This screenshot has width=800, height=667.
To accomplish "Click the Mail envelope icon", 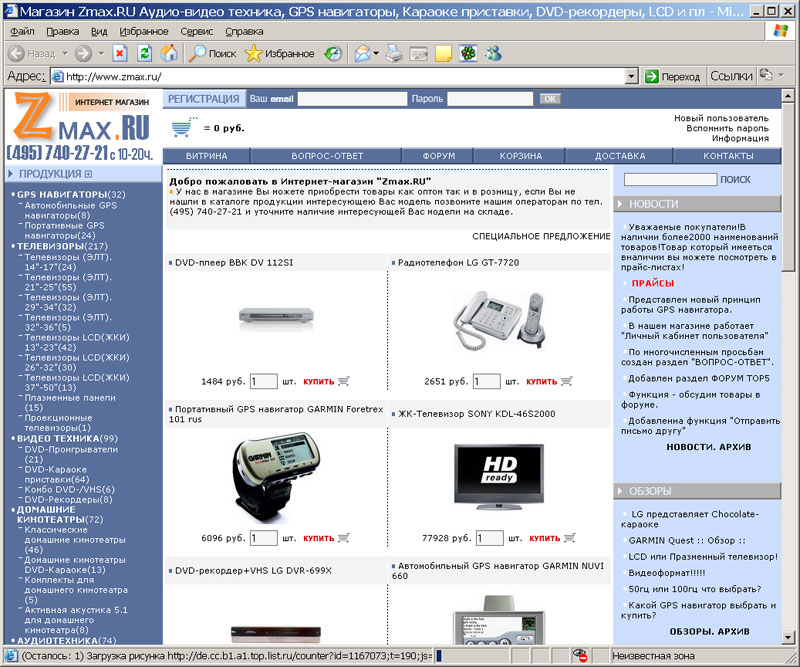I will click(362, 53).
